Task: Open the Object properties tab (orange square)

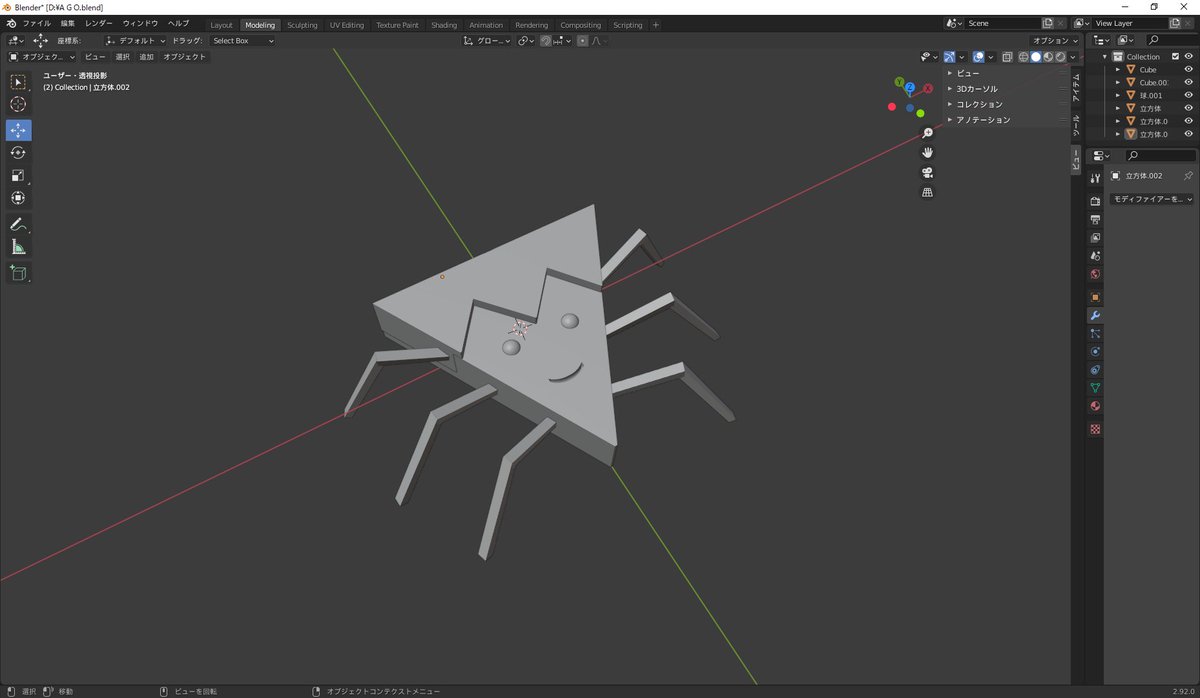Action: 1095,297
